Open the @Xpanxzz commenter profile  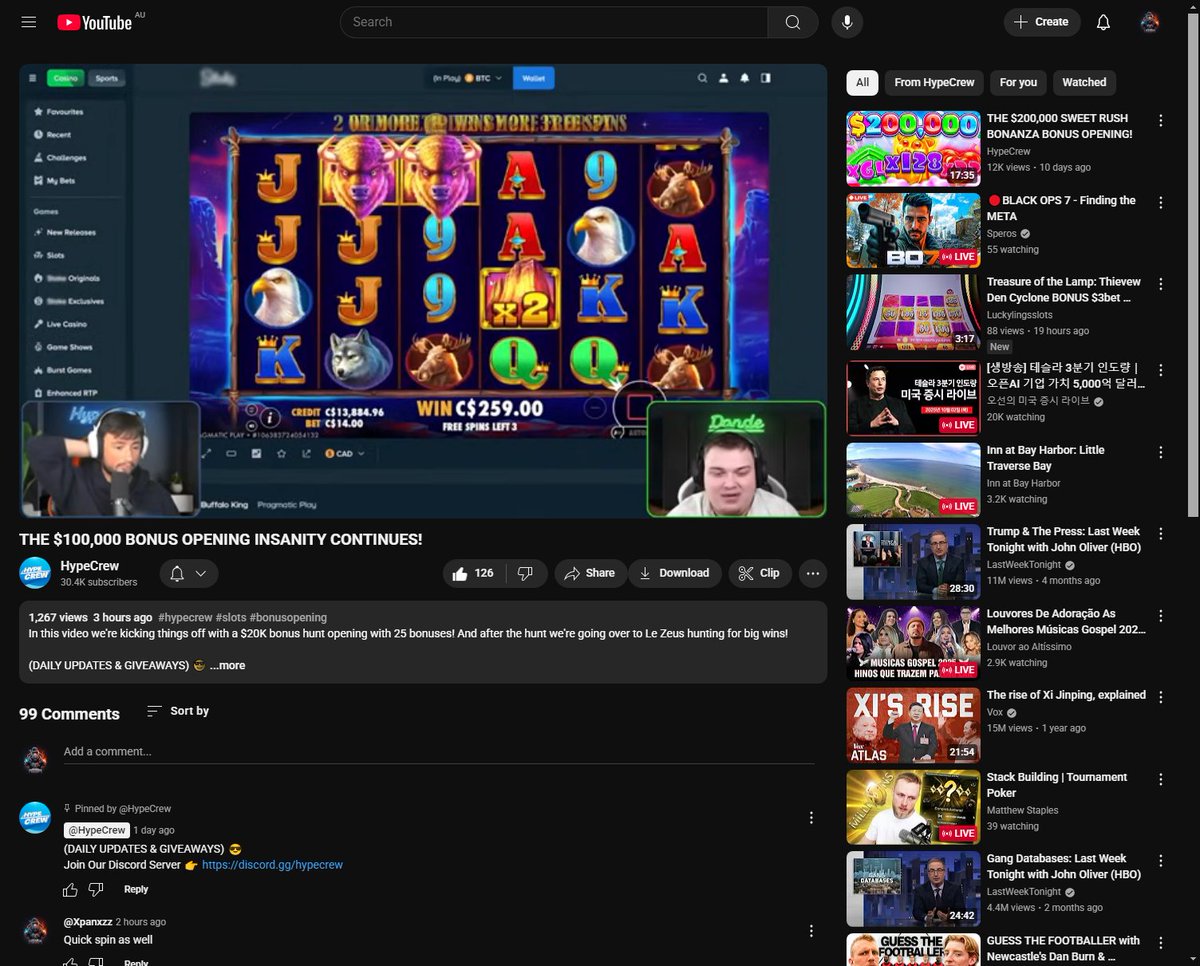(88, 922)
